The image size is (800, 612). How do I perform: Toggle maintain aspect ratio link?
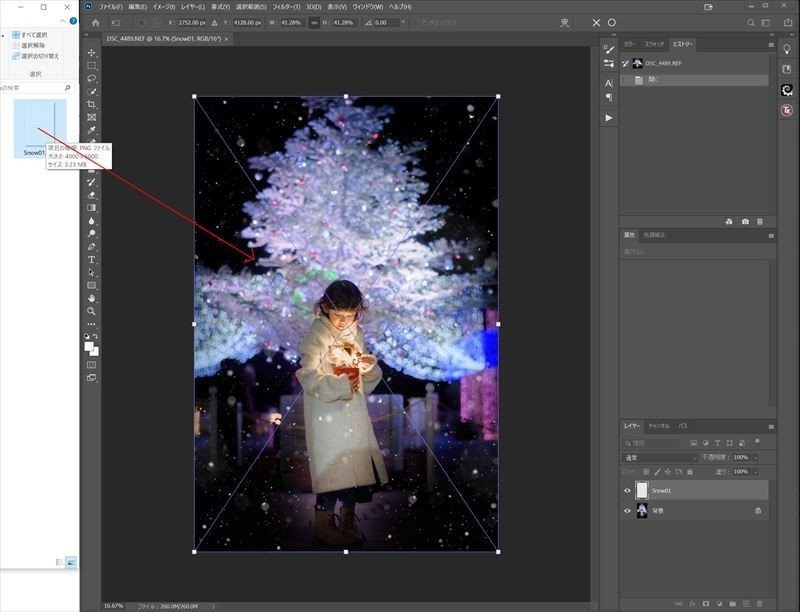click(x=314, y=22)
